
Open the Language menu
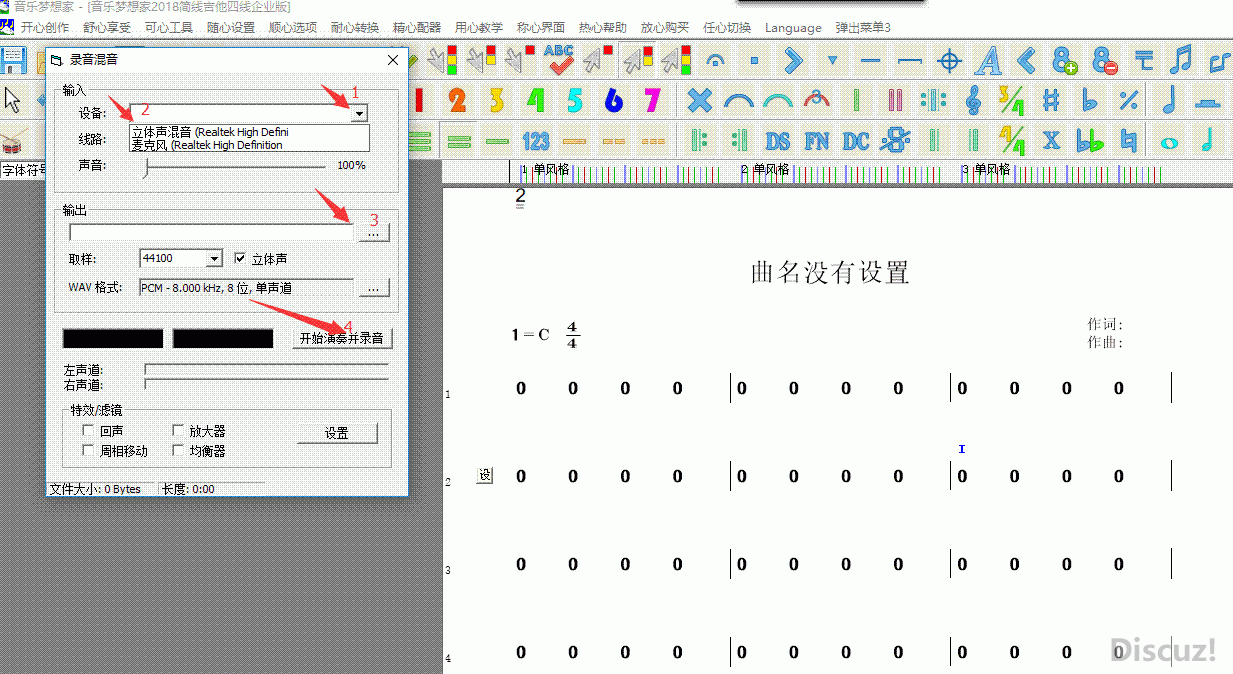793,28
